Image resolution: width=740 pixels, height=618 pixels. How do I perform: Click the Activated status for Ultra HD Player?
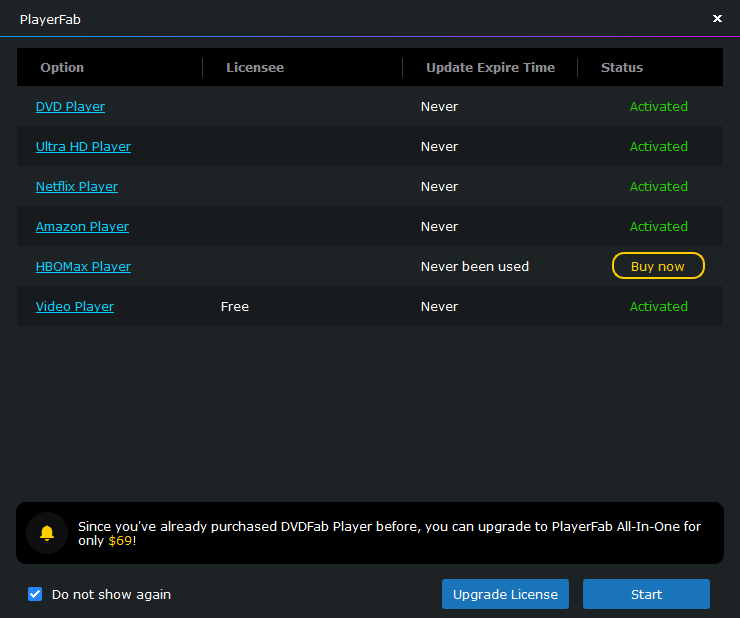[x=658, y=147]
